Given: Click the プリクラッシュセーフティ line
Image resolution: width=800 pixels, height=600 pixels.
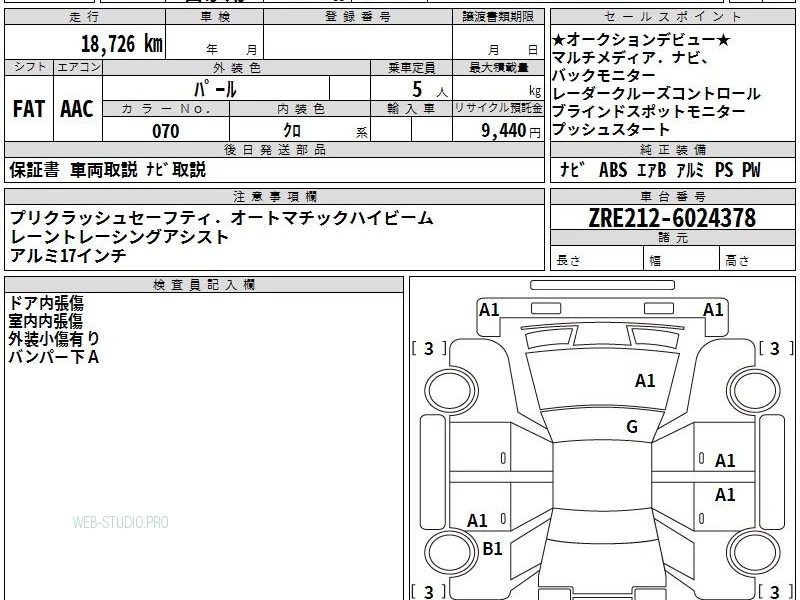Looking at the screenshot, I should tap(221, 218).
